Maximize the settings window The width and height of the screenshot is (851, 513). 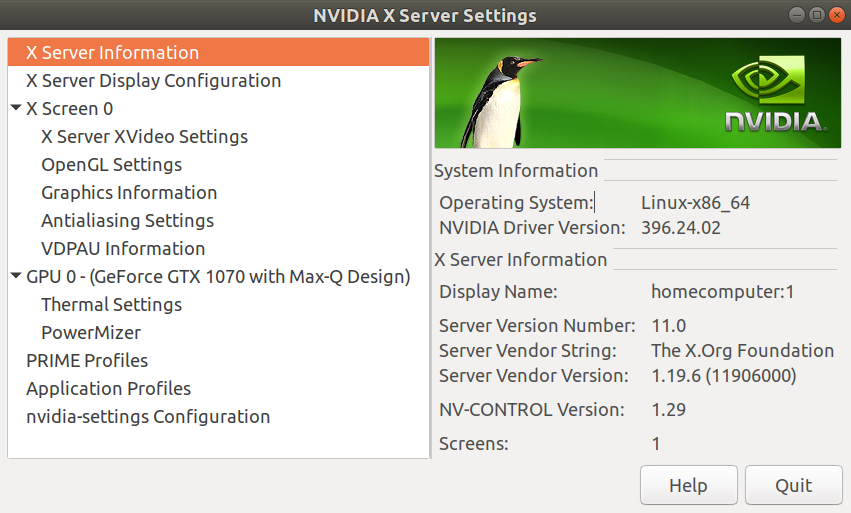coord(816,15)
